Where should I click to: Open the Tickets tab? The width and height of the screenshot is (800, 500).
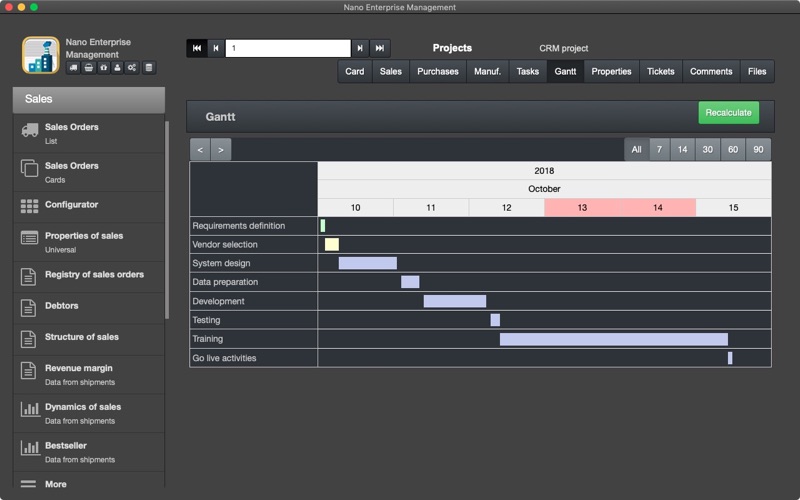pyautogui.click(x=661, y=71)
